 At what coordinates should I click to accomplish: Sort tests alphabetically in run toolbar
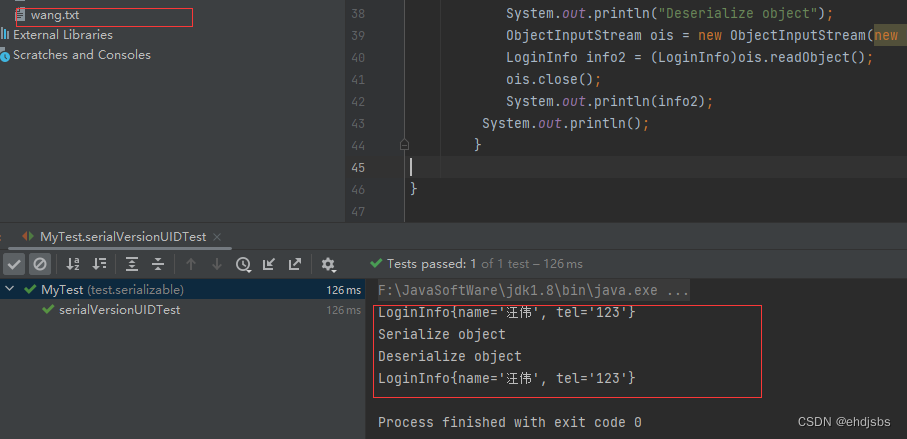(73, 264)
